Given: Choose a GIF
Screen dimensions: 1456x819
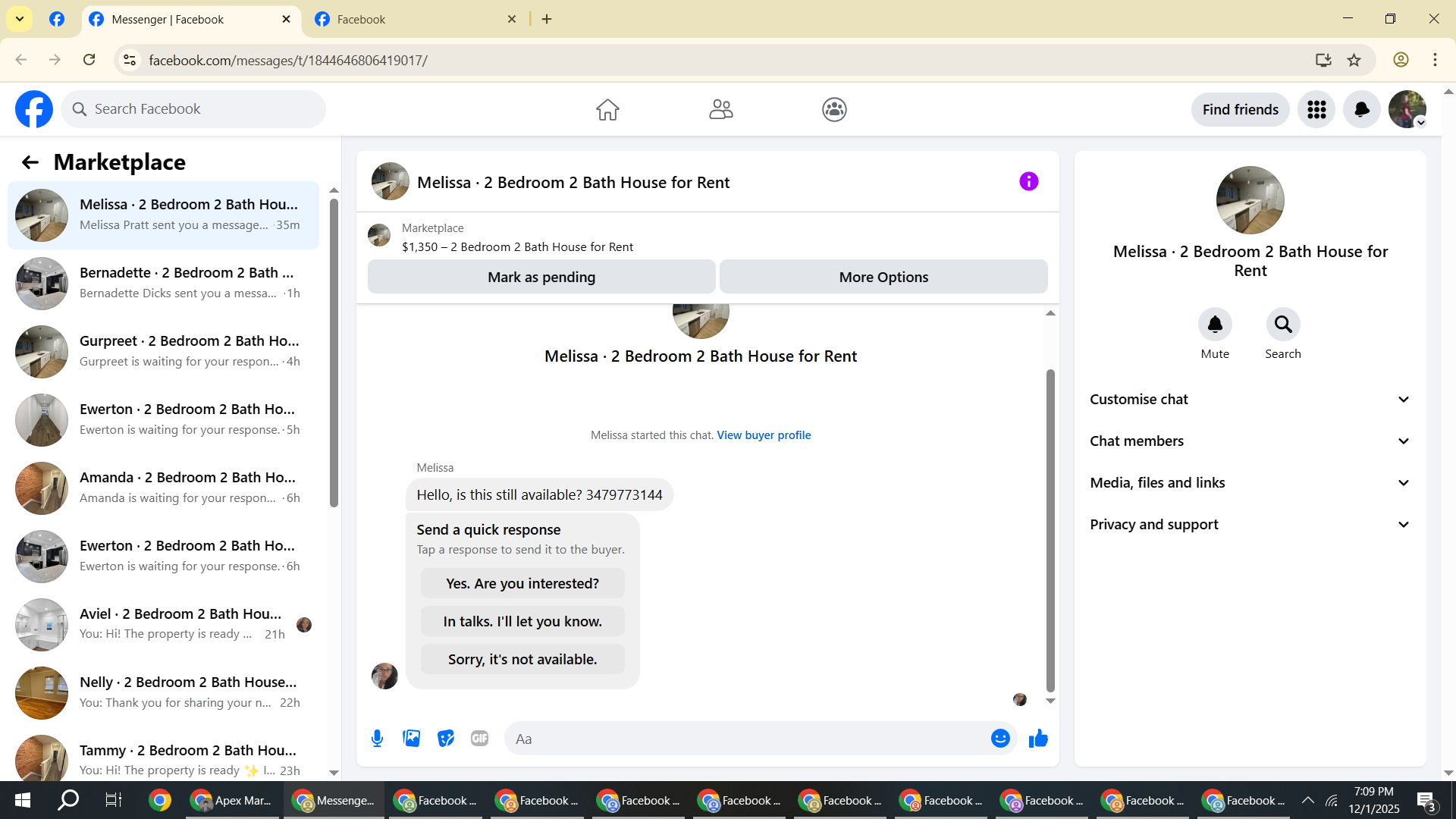Looking at the screenshot, I should (x=480, y=739).
